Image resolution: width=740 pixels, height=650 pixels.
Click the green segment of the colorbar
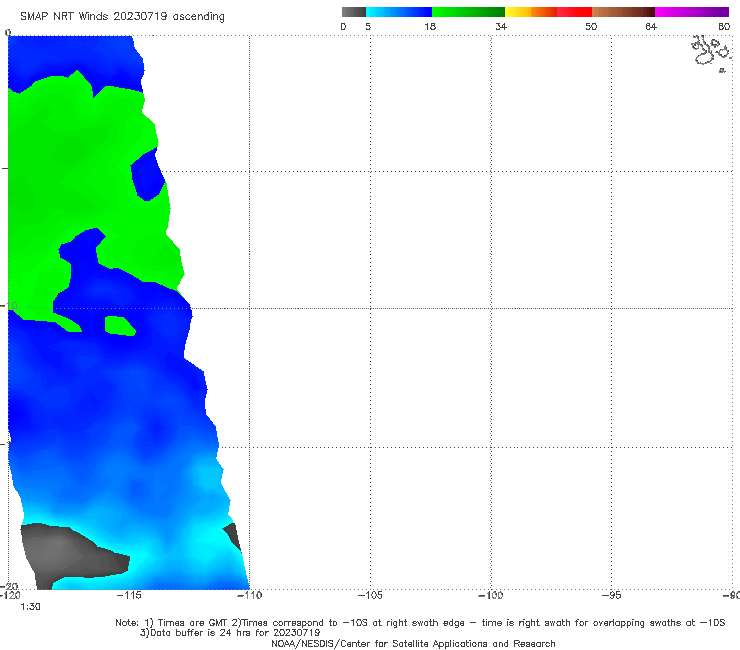point(468,12)
